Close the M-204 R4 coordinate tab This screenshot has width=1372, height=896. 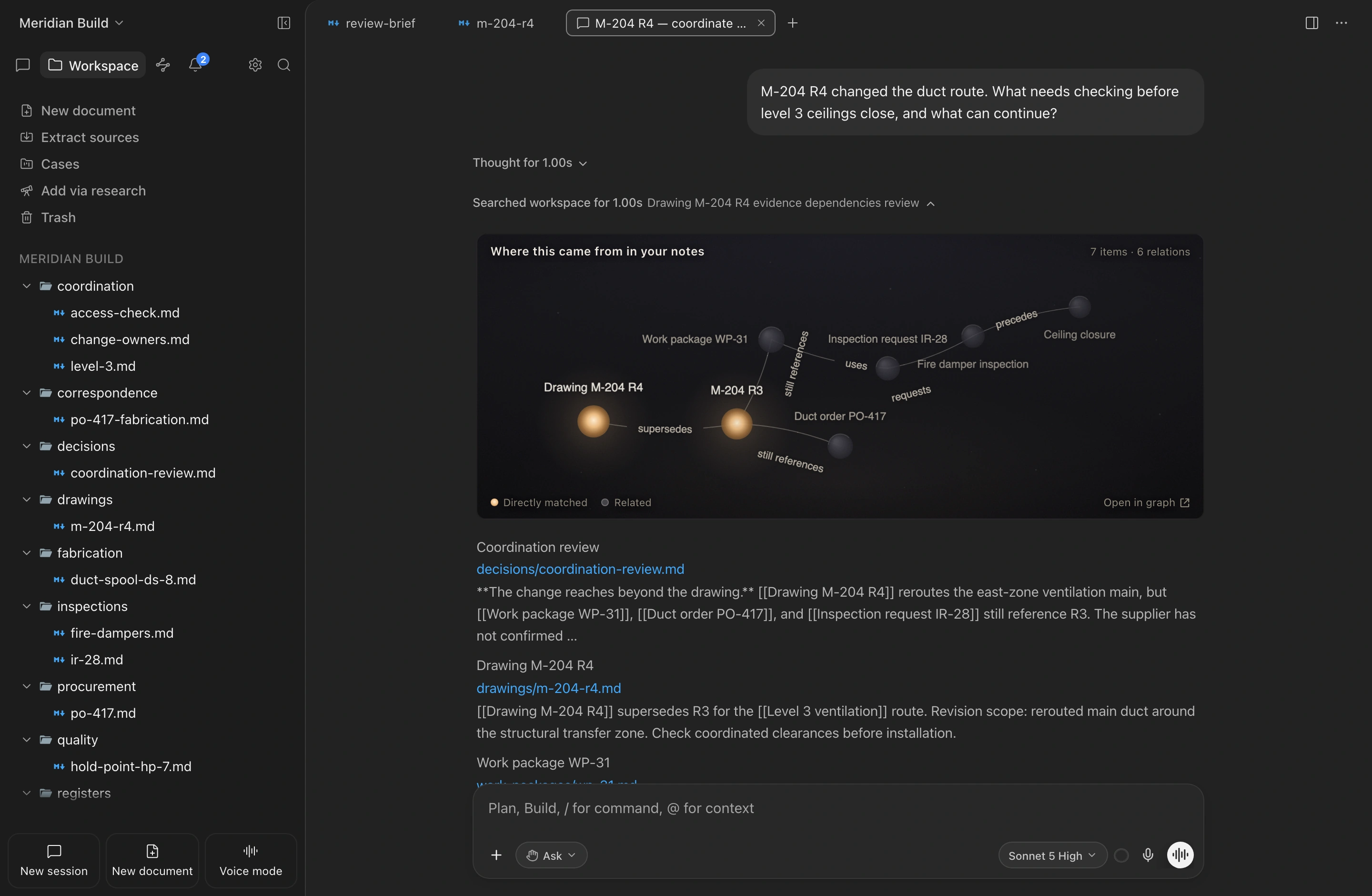[761, 23]
